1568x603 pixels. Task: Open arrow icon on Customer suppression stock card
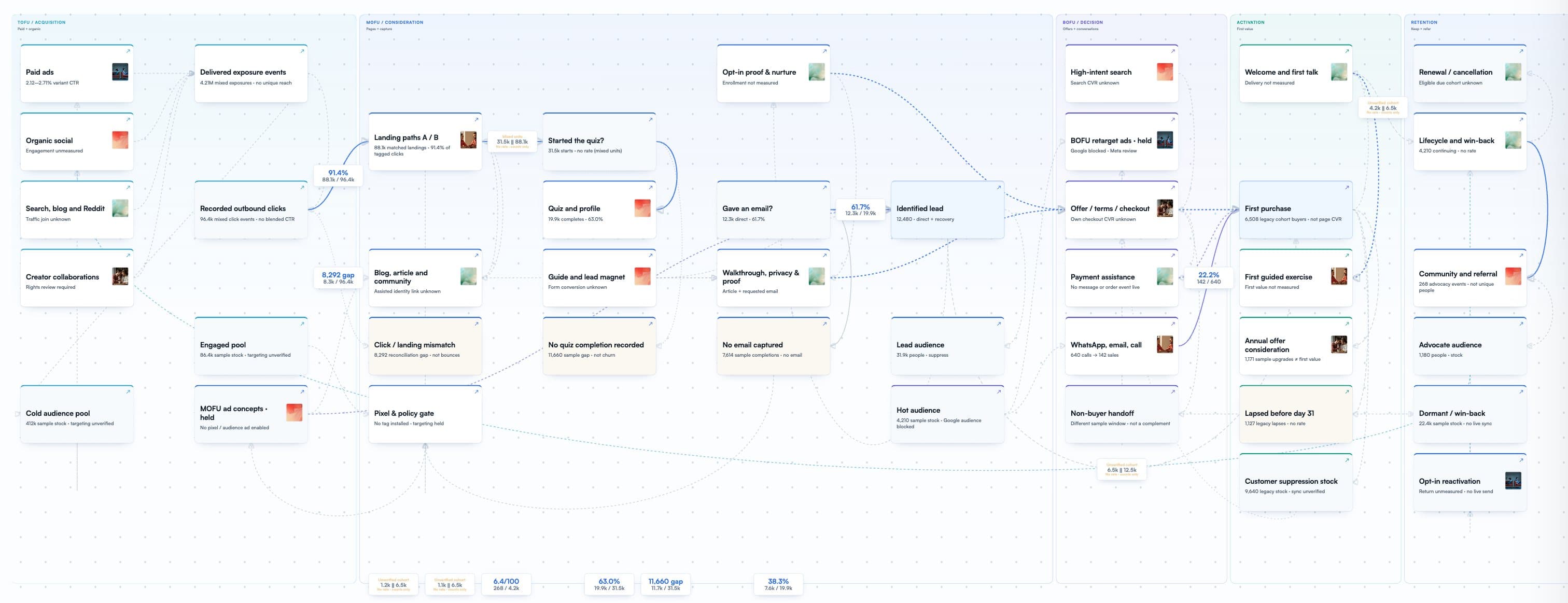tap(1347, 460)
